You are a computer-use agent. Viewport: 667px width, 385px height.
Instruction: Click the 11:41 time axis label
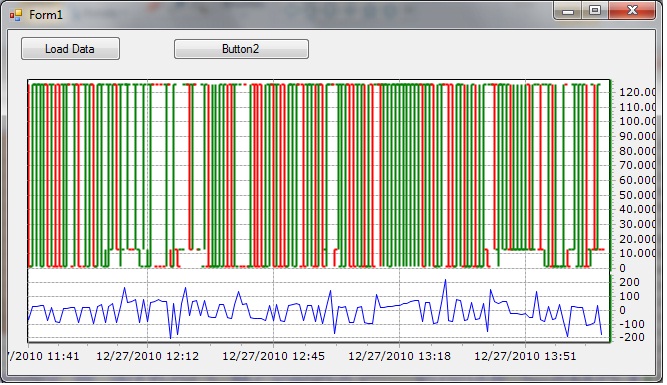44,356
